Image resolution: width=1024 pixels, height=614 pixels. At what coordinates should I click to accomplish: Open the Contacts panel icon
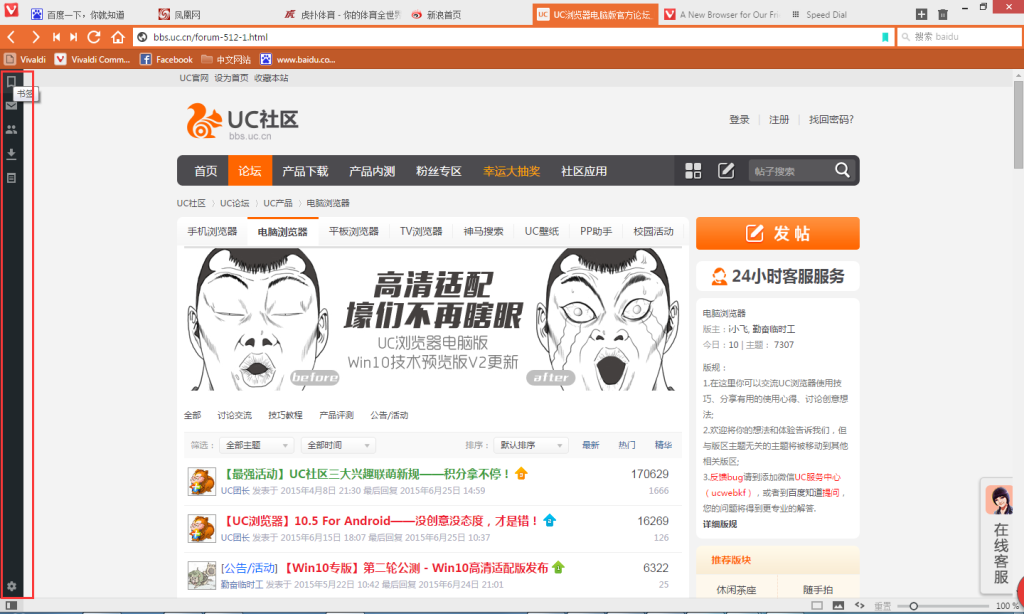[12, 130]
